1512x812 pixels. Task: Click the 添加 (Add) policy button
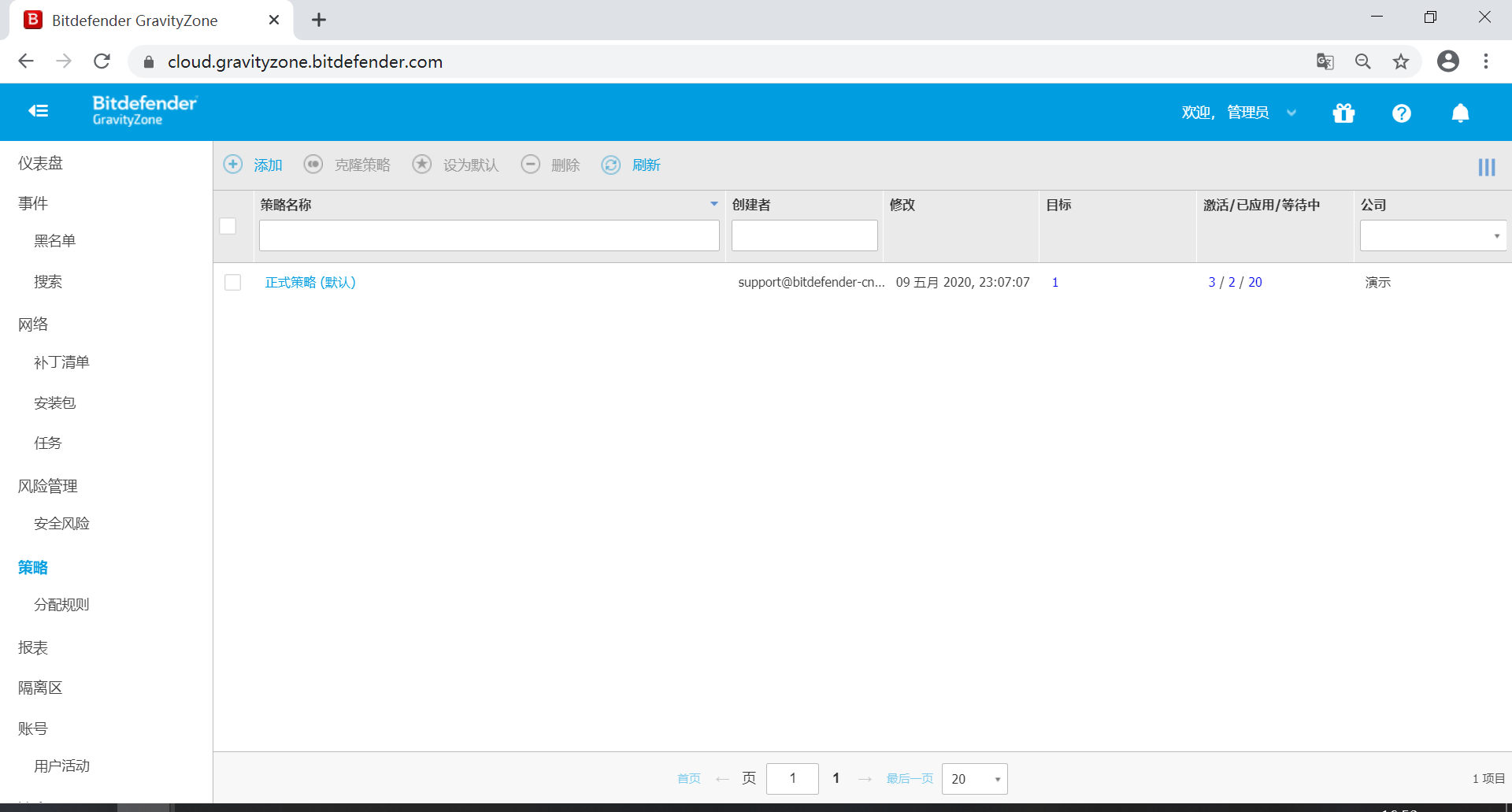coord(253,165)
